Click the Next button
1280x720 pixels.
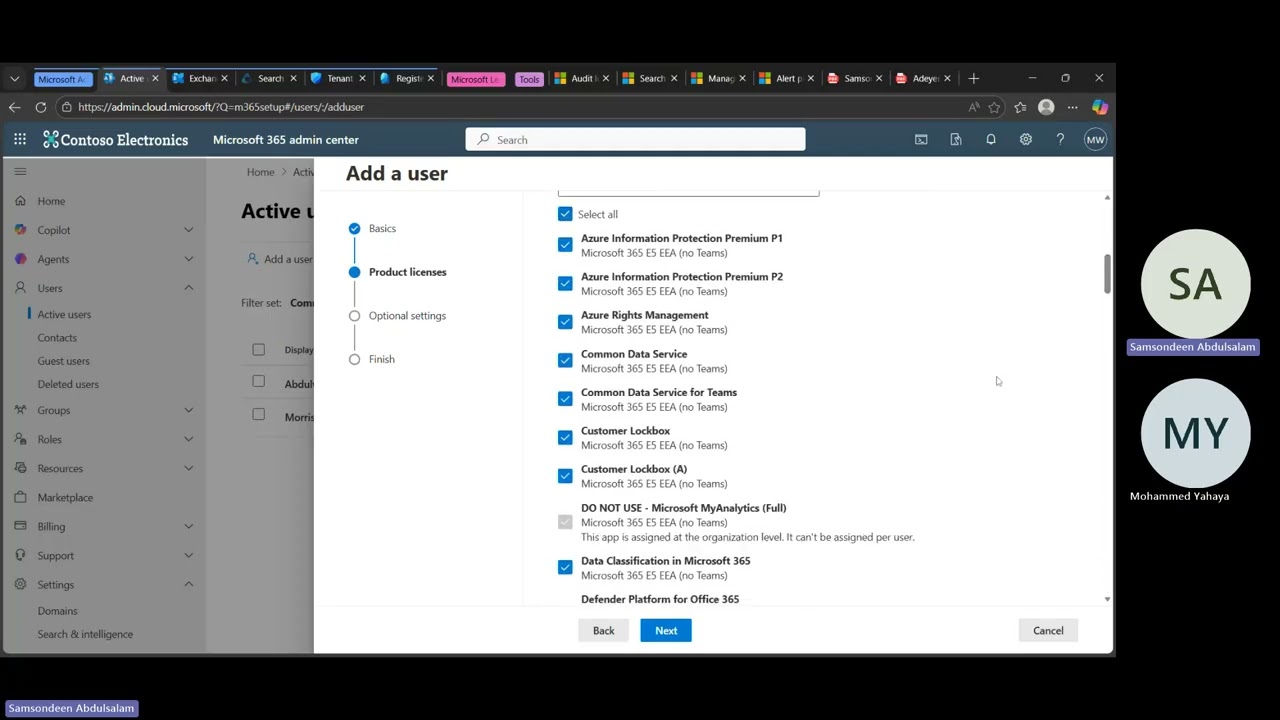tap(666, 630)
